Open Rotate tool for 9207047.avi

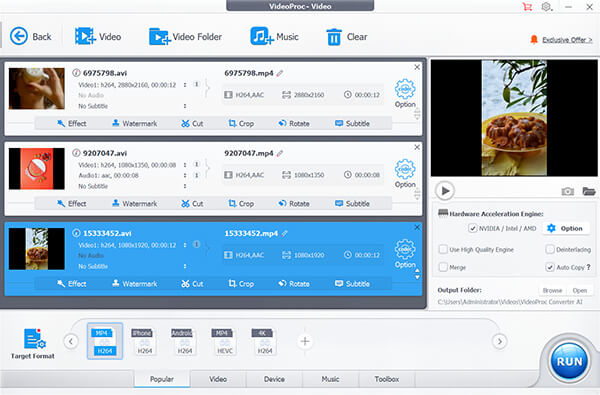(x=294, y=204)
